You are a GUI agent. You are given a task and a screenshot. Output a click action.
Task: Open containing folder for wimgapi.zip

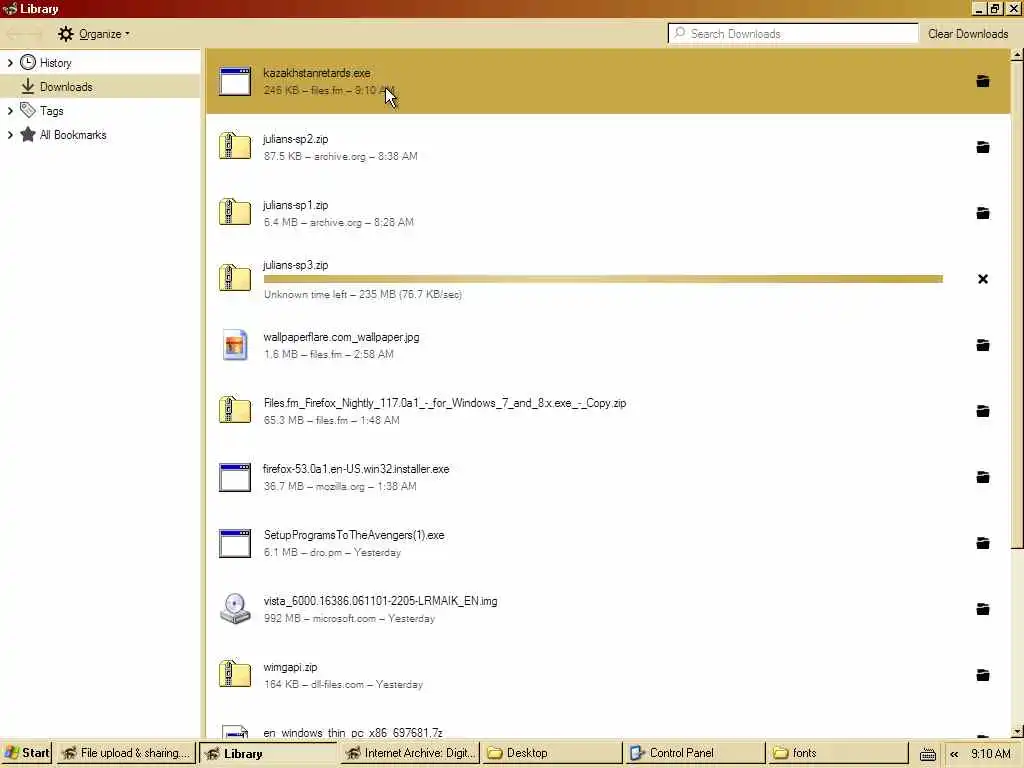(982, 675)
